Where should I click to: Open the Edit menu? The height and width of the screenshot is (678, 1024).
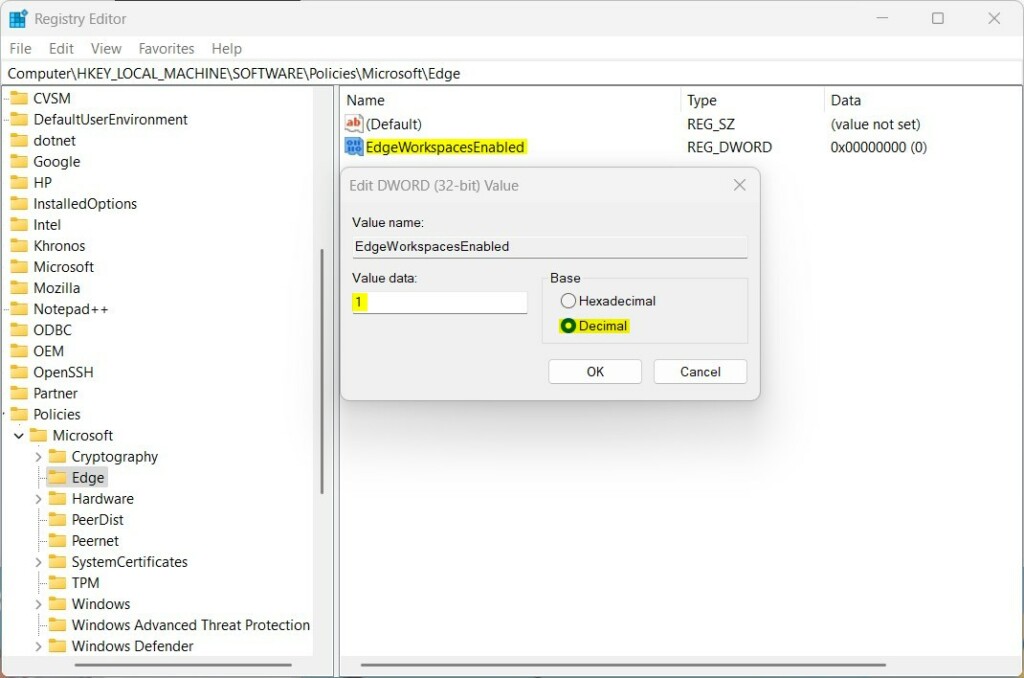(x=61, y=48)
